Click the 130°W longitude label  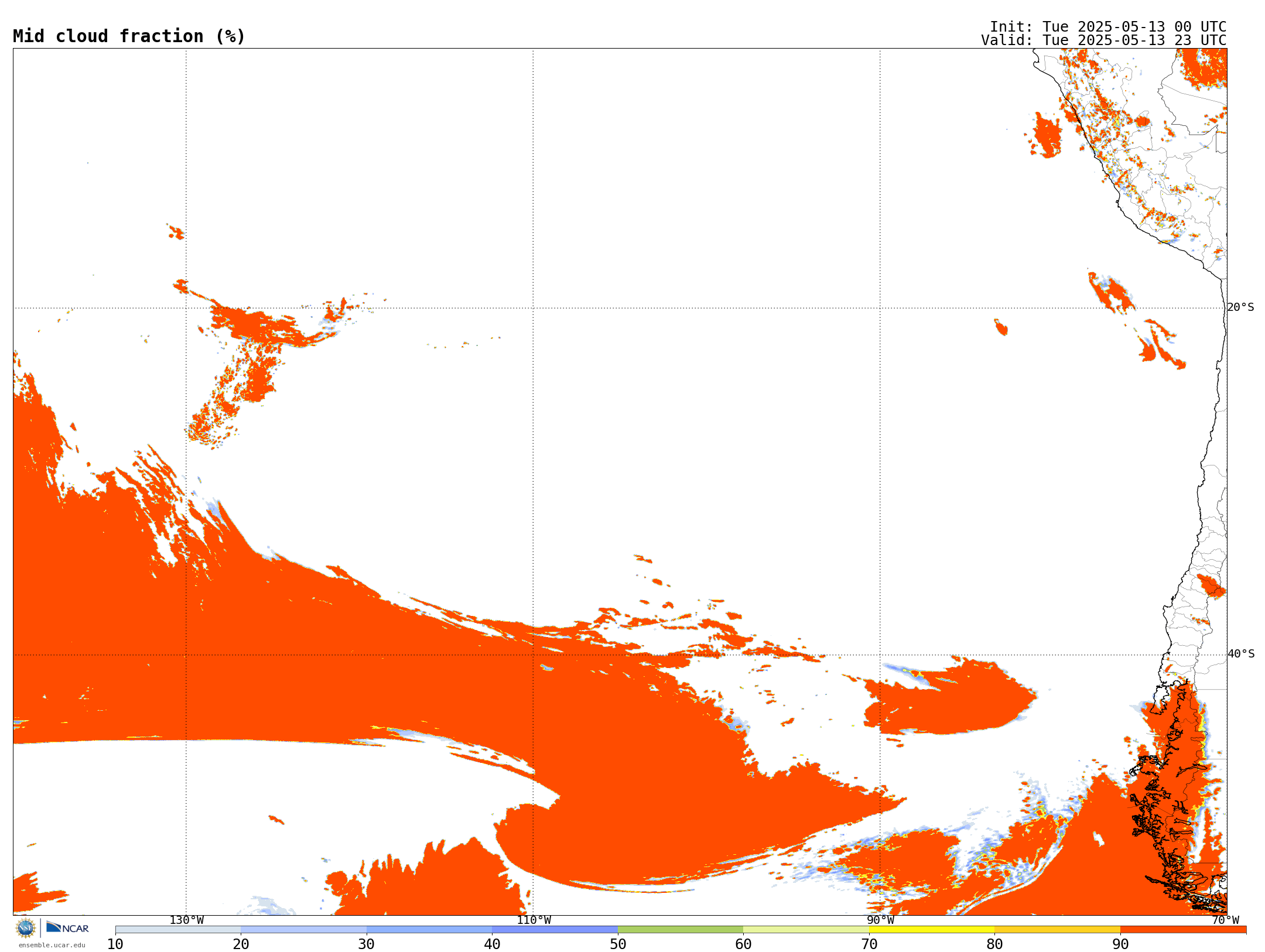pyautogui.click(x=187, y=920)
